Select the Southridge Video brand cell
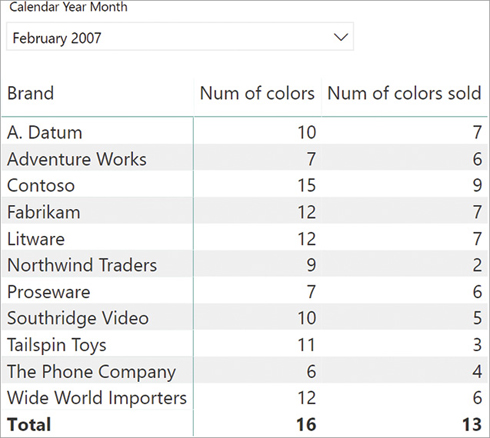The height and width of the screenshot is (438, 490). (78, 318)
